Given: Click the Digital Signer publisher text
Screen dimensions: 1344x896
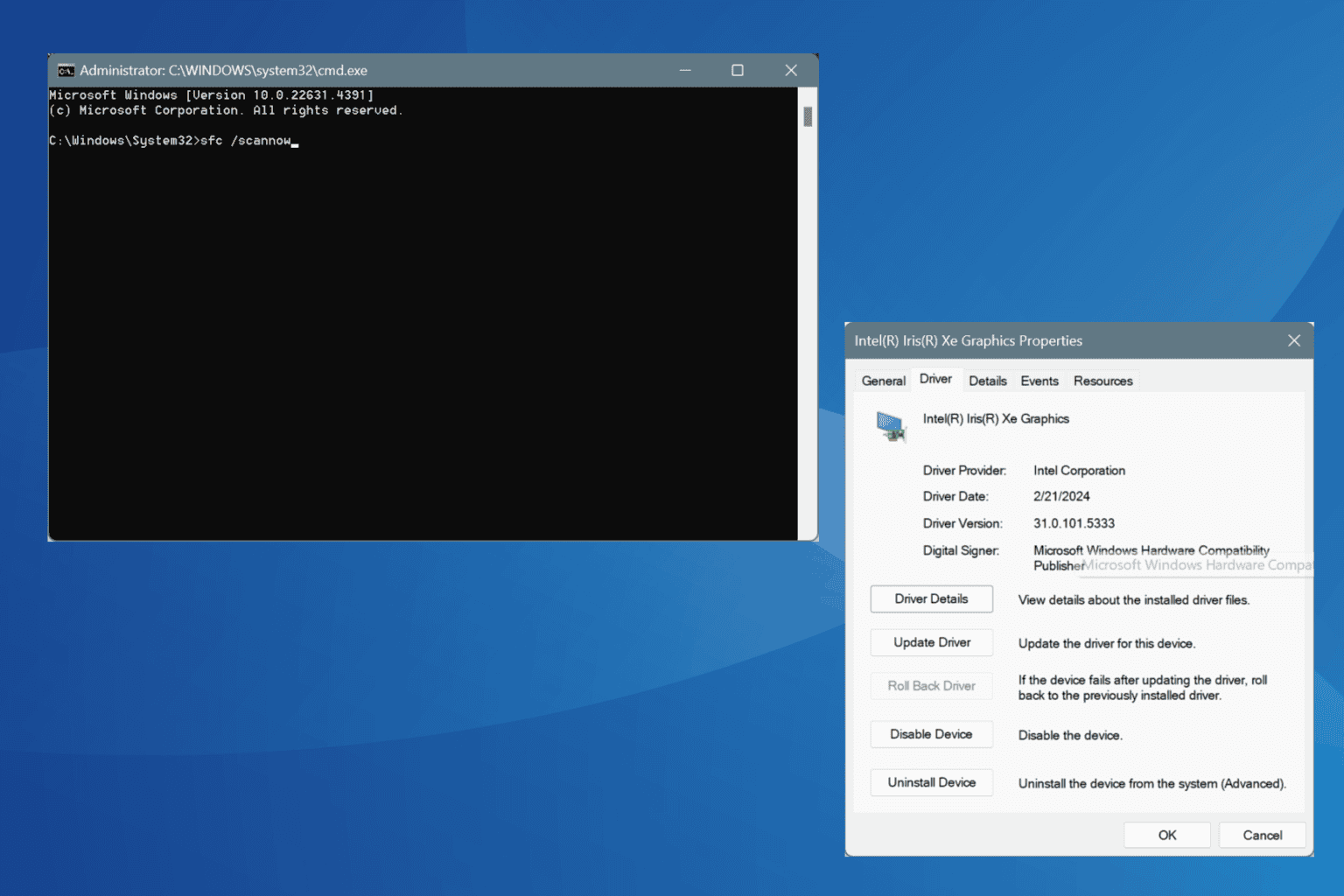Looking at the screenshot, I should pos(1151,557).
